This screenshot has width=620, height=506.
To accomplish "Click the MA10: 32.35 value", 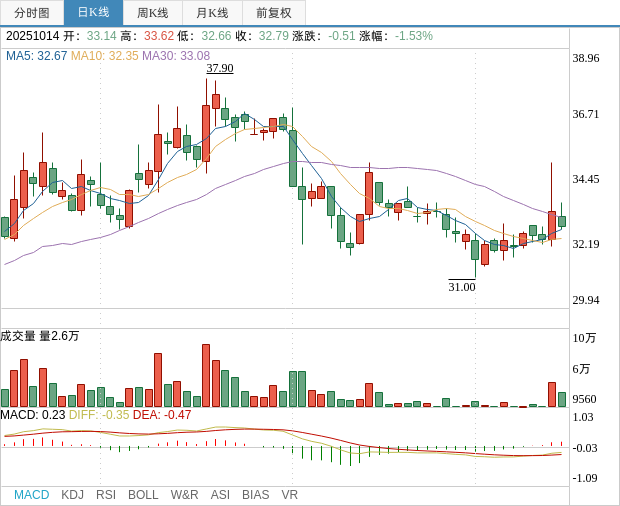I will point(104,56).
